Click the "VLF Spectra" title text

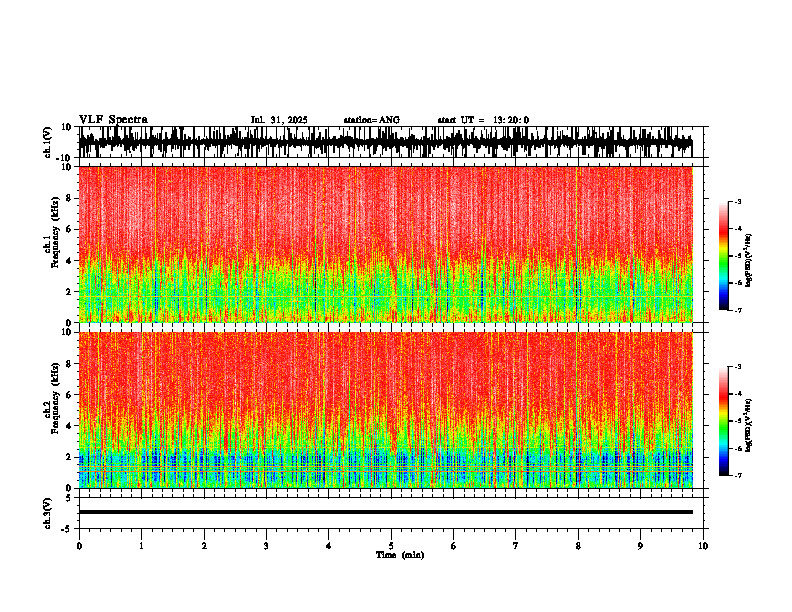[113, 120]
